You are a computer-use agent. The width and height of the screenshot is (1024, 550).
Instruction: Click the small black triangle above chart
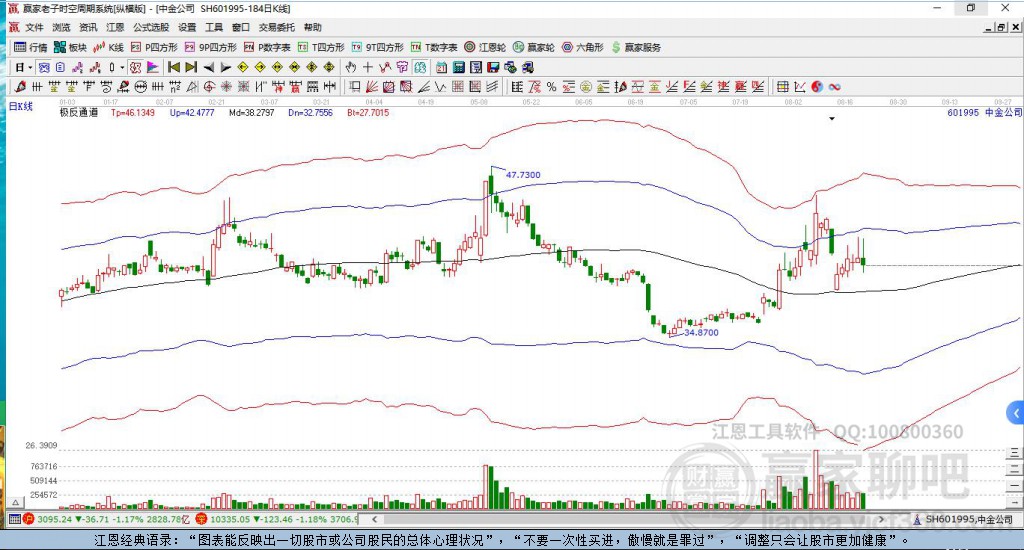pyautogui.click(x=832, y=119)
